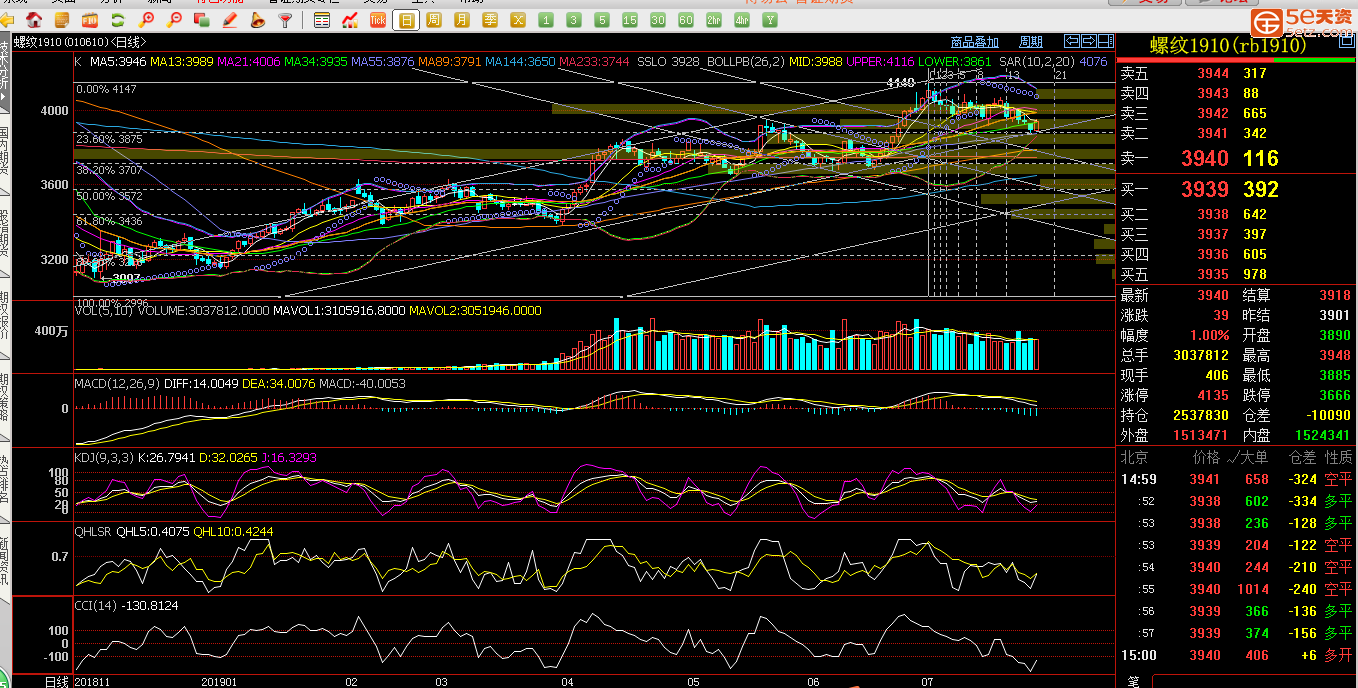The width and height of the screenshot is (1358, 688).
Task: Click the green refresh arrows icon
Action: point(118,19)
